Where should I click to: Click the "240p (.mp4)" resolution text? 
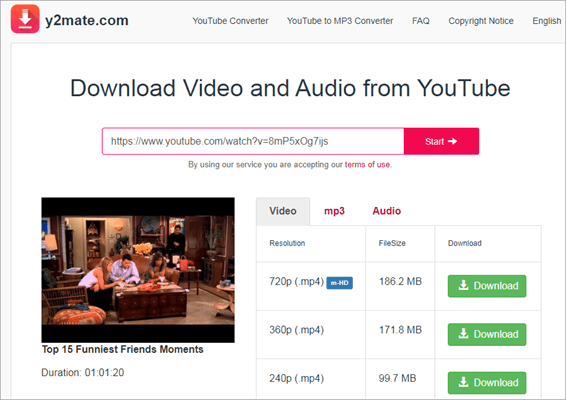pyautogui.click(x=296, y=378)
